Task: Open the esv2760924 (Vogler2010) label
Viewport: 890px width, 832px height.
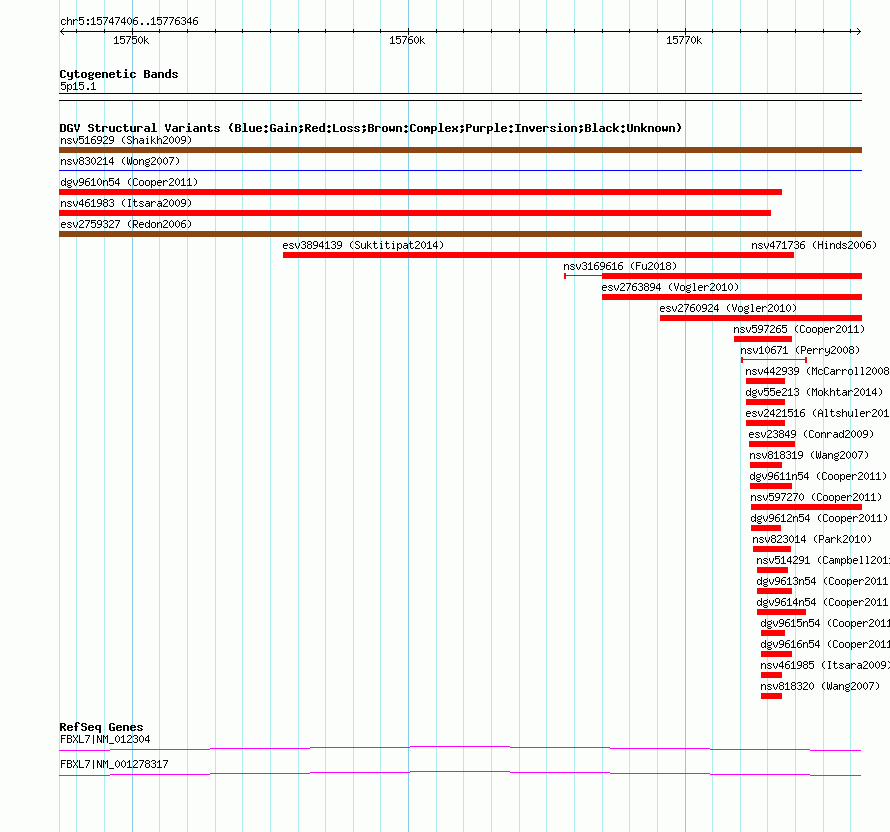Action: (728, 308)
